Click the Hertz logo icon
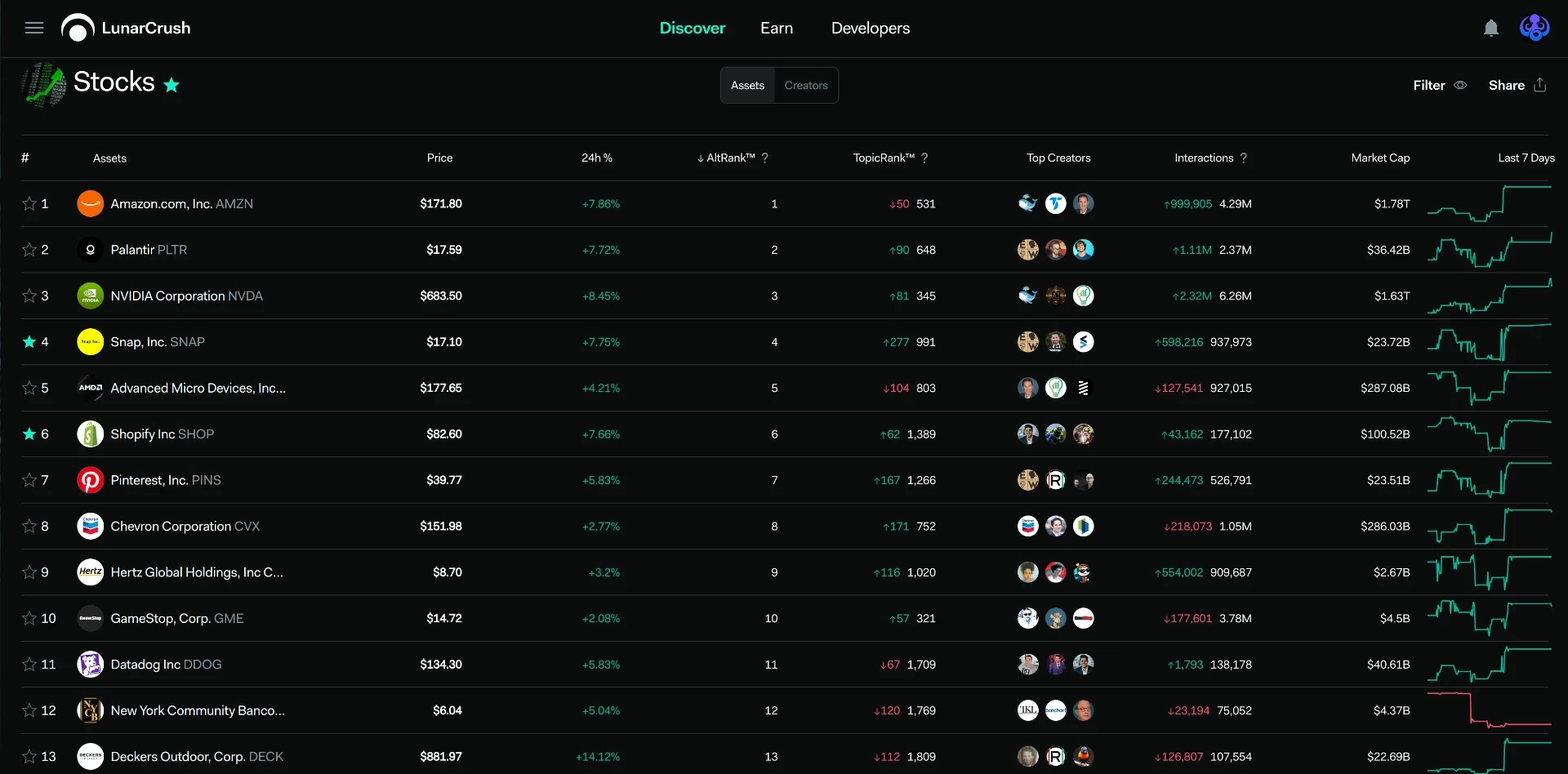This screenshot has height=774, width=1568. click(90, 572)
